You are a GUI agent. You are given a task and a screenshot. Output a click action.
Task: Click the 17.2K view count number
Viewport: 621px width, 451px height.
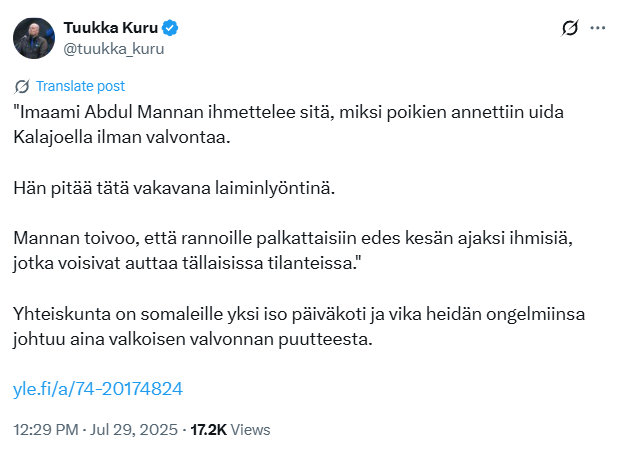point(208,429)
